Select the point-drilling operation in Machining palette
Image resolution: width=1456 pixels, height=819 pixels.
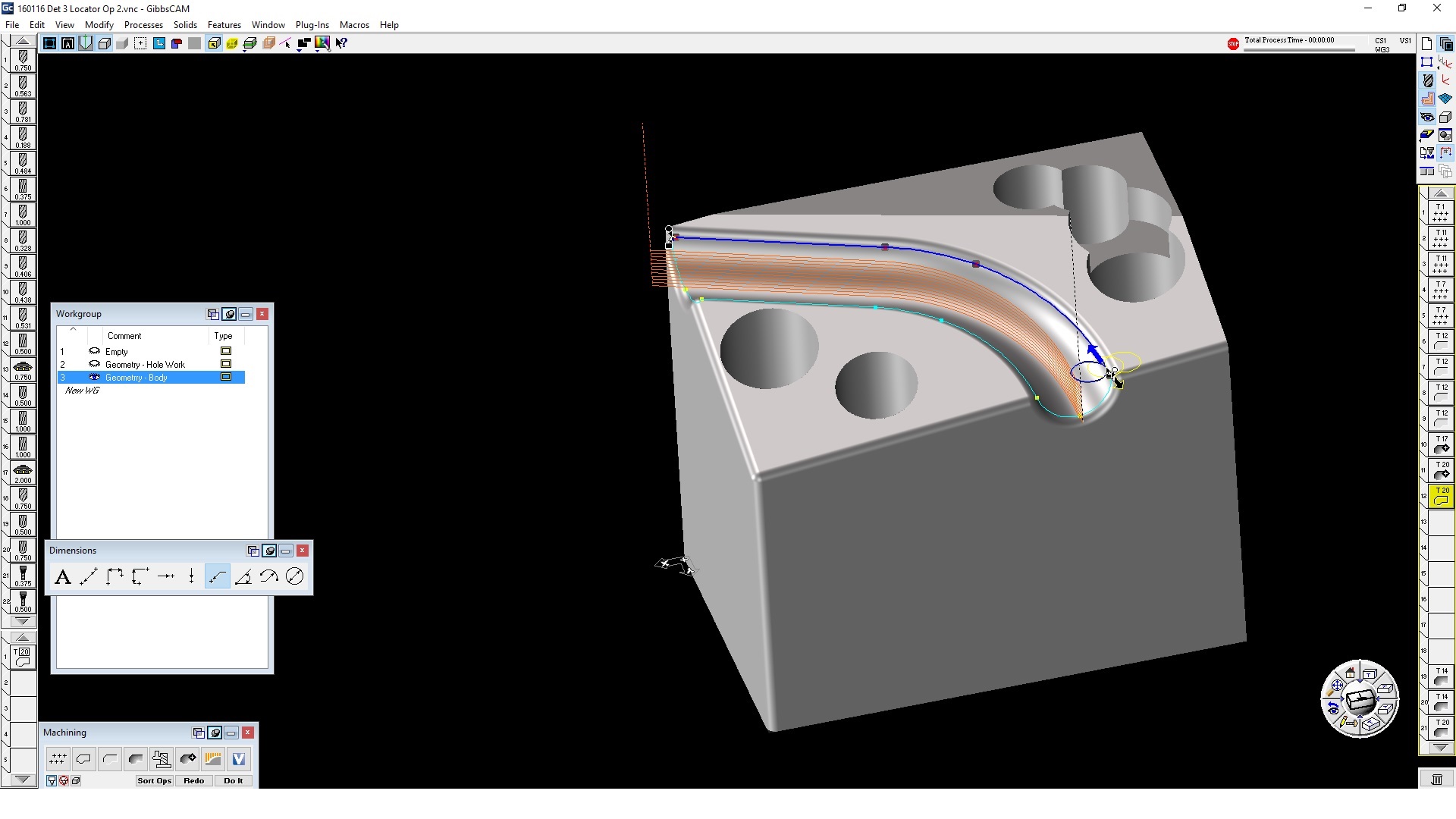click(x=58, y=758)
